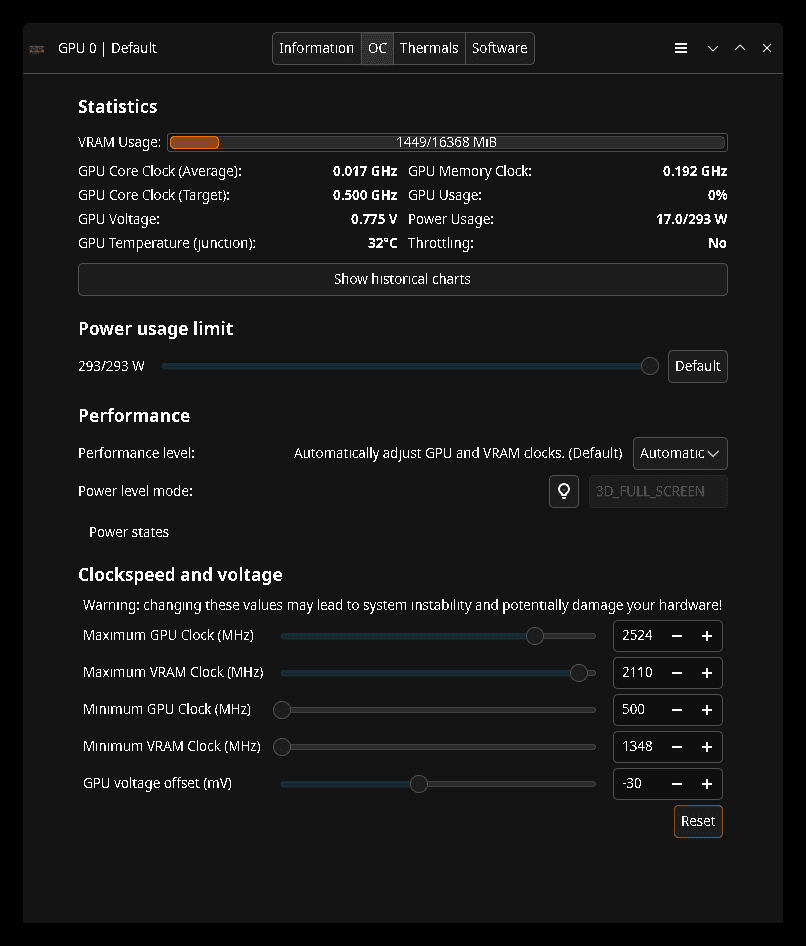Viewport: 806px width, 946px height.
Task: Decrease Minimum GPU Clock with minus
Action: coord(677,710)
